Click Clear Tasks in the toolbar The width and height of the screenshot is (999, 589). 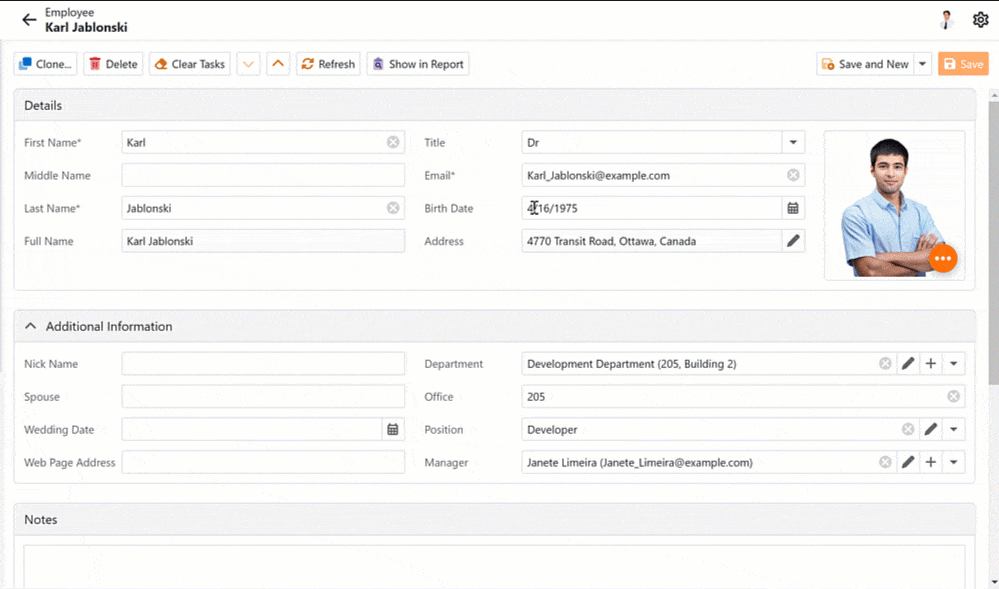click(x=189, y=63)
